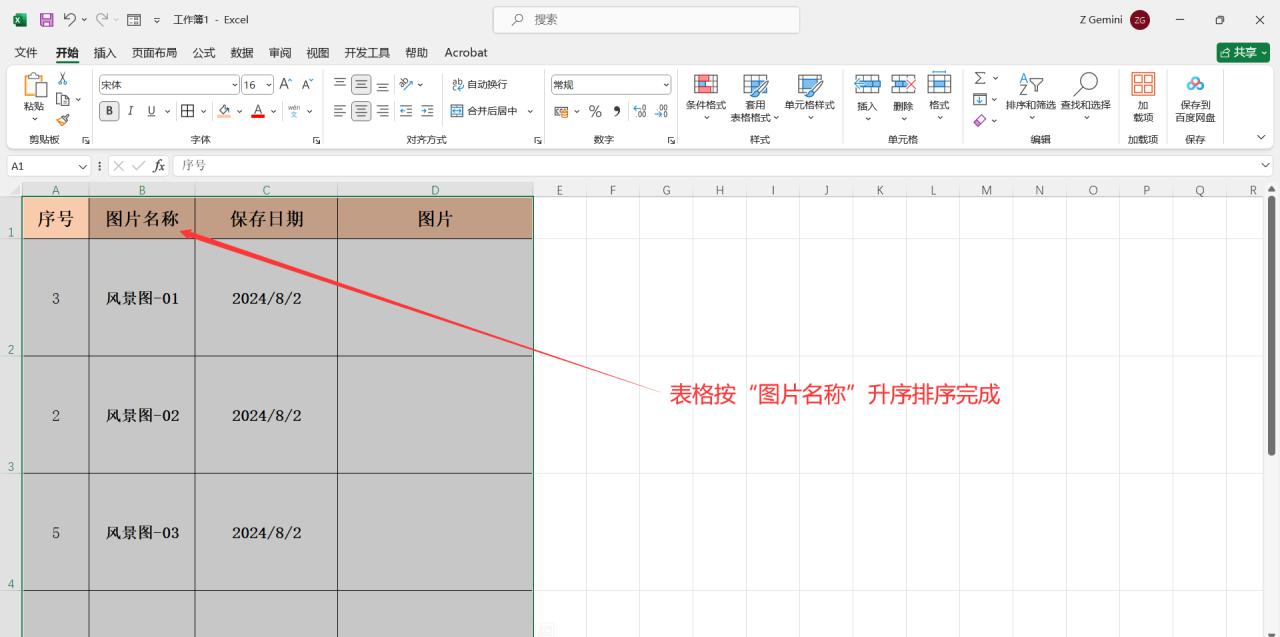Decrease font size with the smaller A icon
The width and height of the screenshot is (1280, 637).
308,85
